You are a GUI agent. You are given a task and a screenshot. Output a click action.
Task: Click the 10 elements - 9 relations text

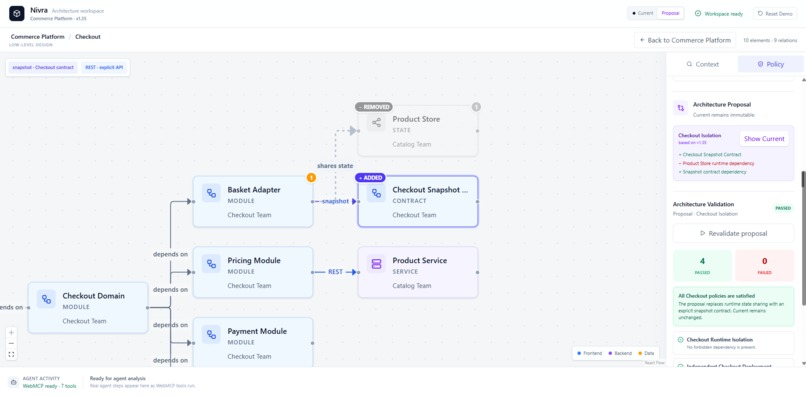(770, 40)
